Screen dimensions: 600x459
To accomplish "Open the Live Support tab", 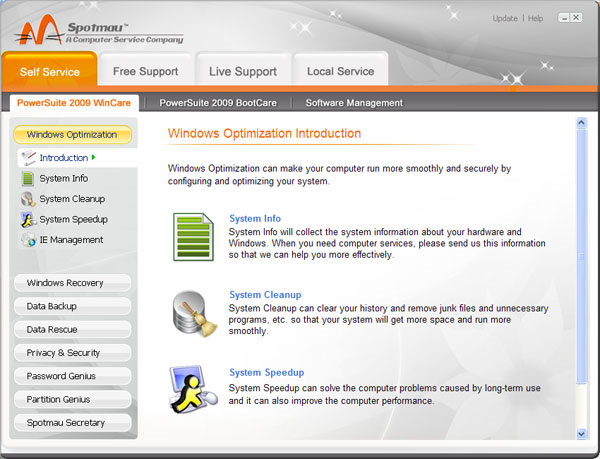I will pos(243,71).
